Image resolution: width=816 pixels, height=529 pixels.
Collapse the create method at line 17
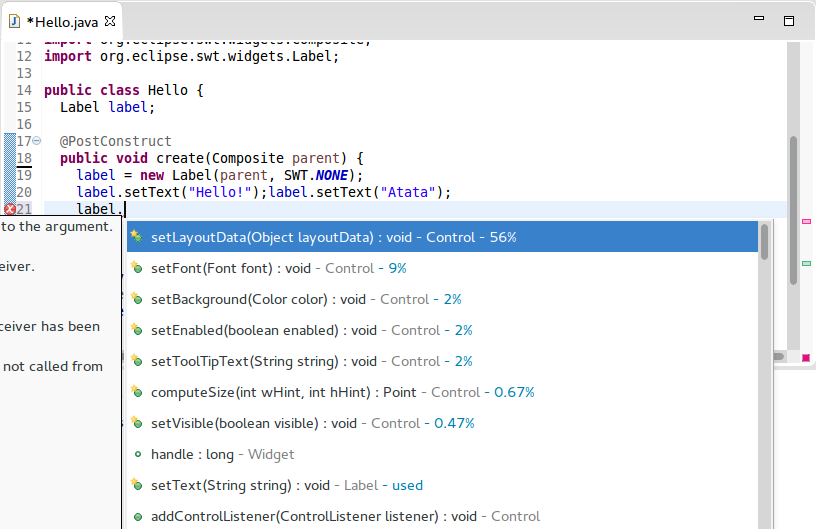[37, 141]
